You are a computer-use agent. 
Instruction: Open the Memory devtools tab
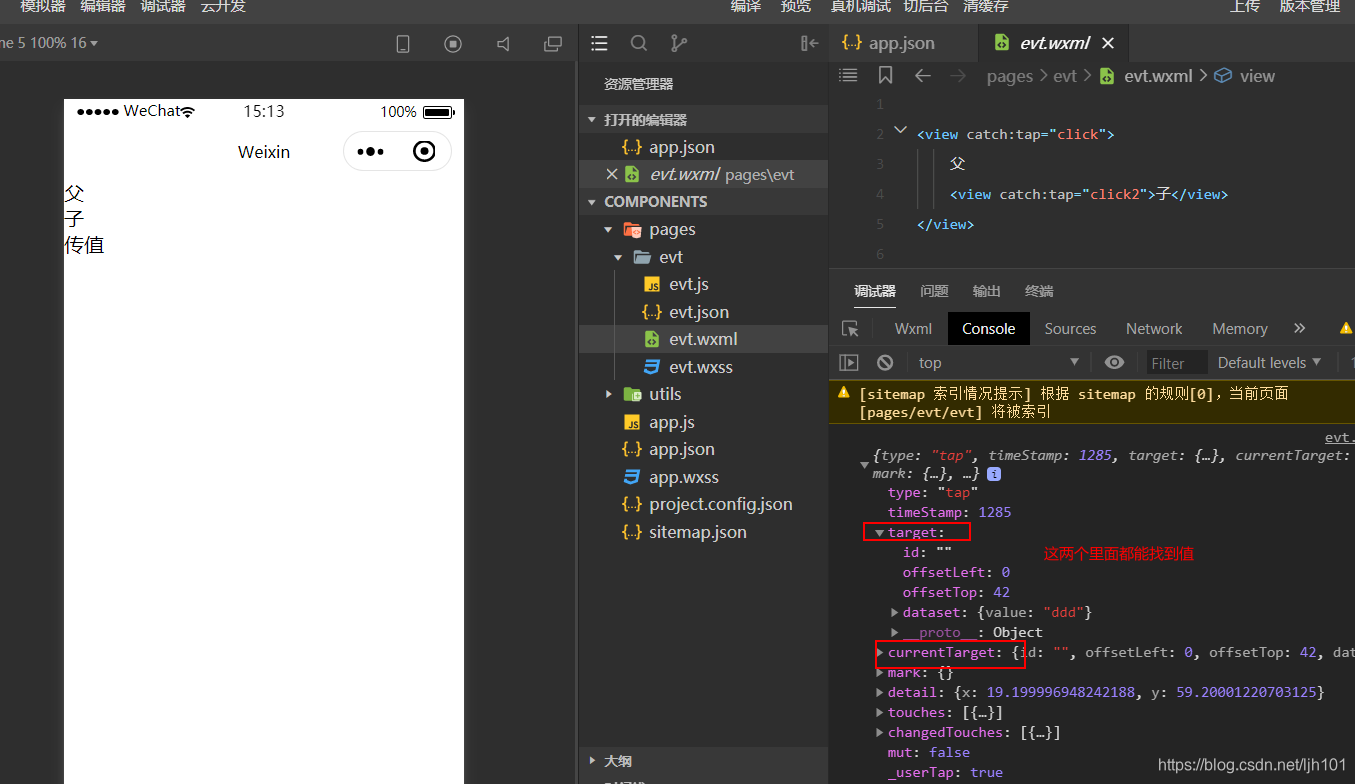click(1239, 328)
